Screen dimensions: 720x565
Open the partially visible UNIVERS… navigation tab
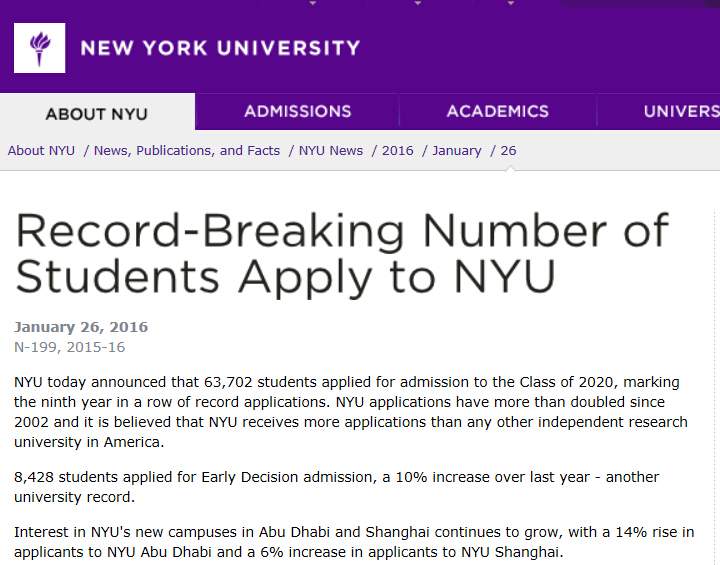pos(680,112)
